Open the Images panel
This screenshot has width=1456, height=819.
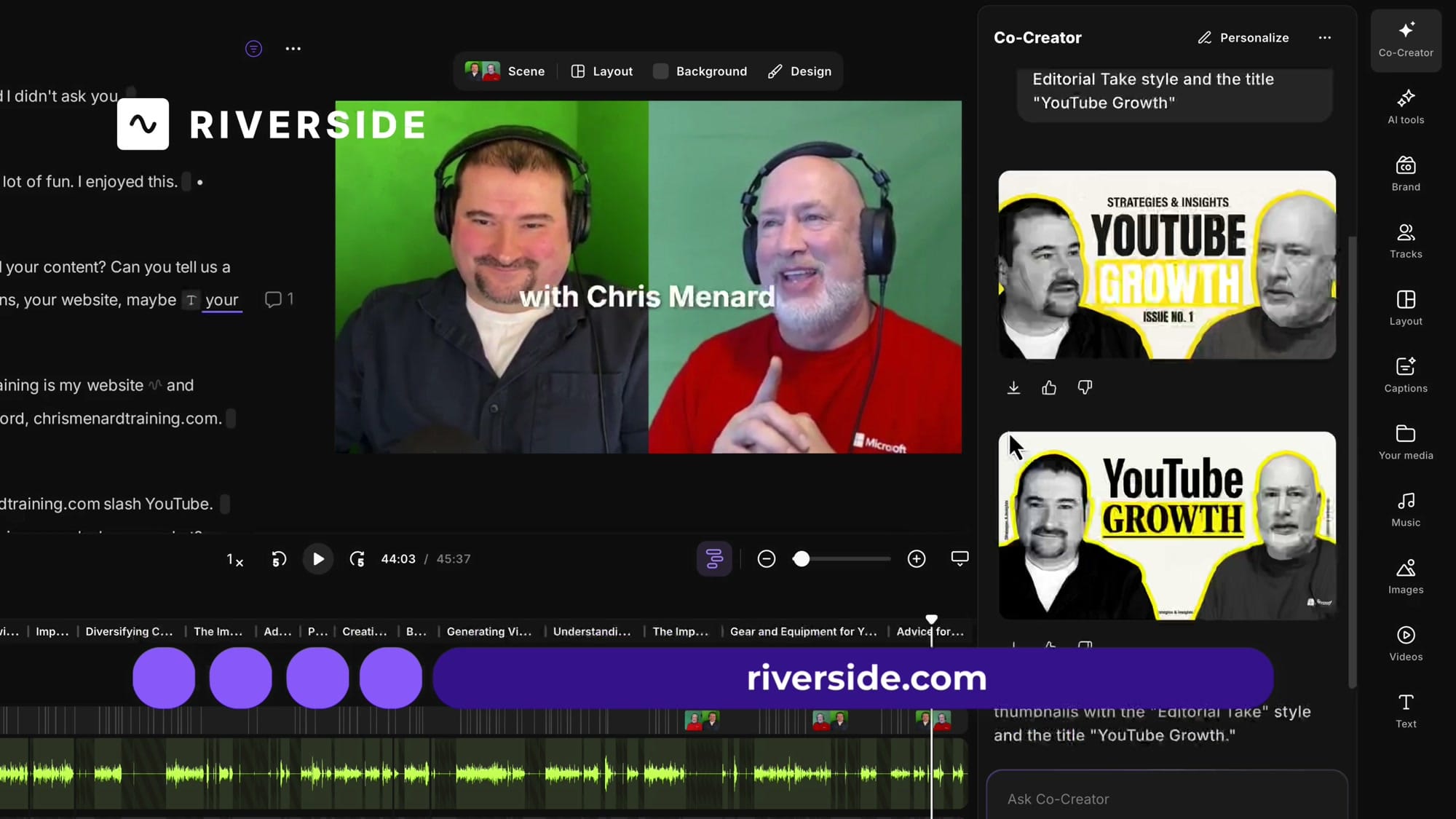[x=1404, y=577]
